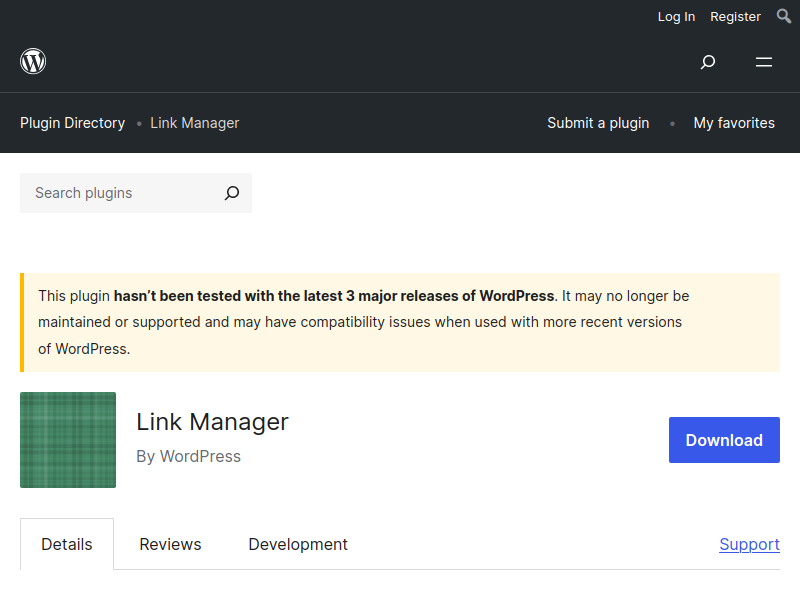
Task: Click the Link Manager title heading
Action: pos(212,422)
